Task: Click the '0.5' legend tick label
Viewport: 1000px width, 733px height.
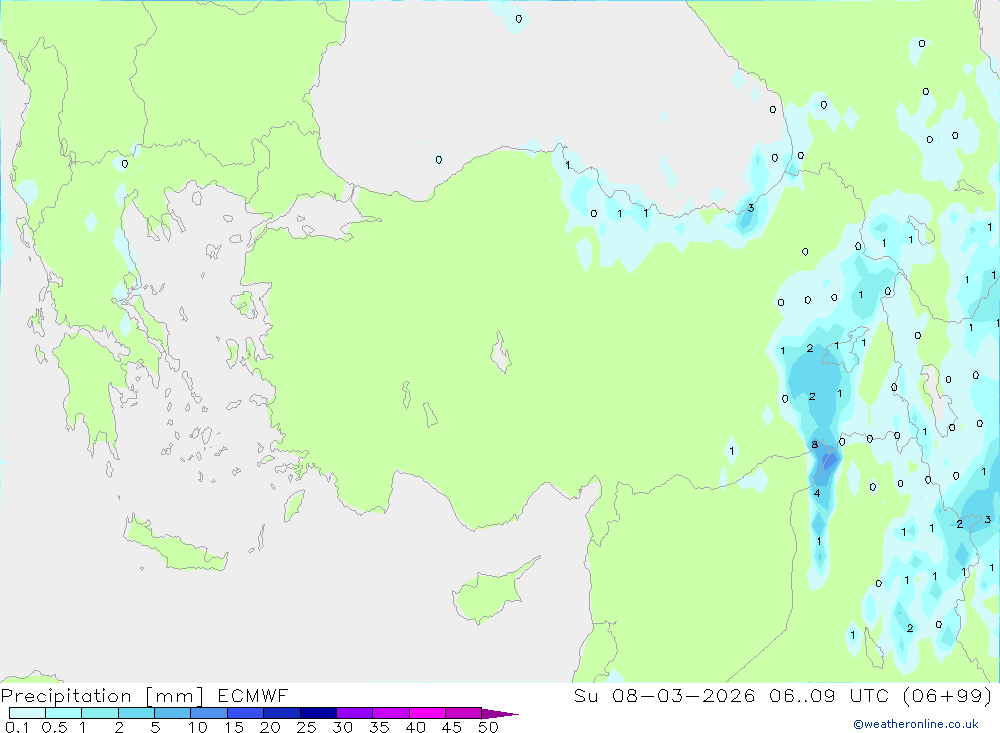Action: tap(54, 727)
